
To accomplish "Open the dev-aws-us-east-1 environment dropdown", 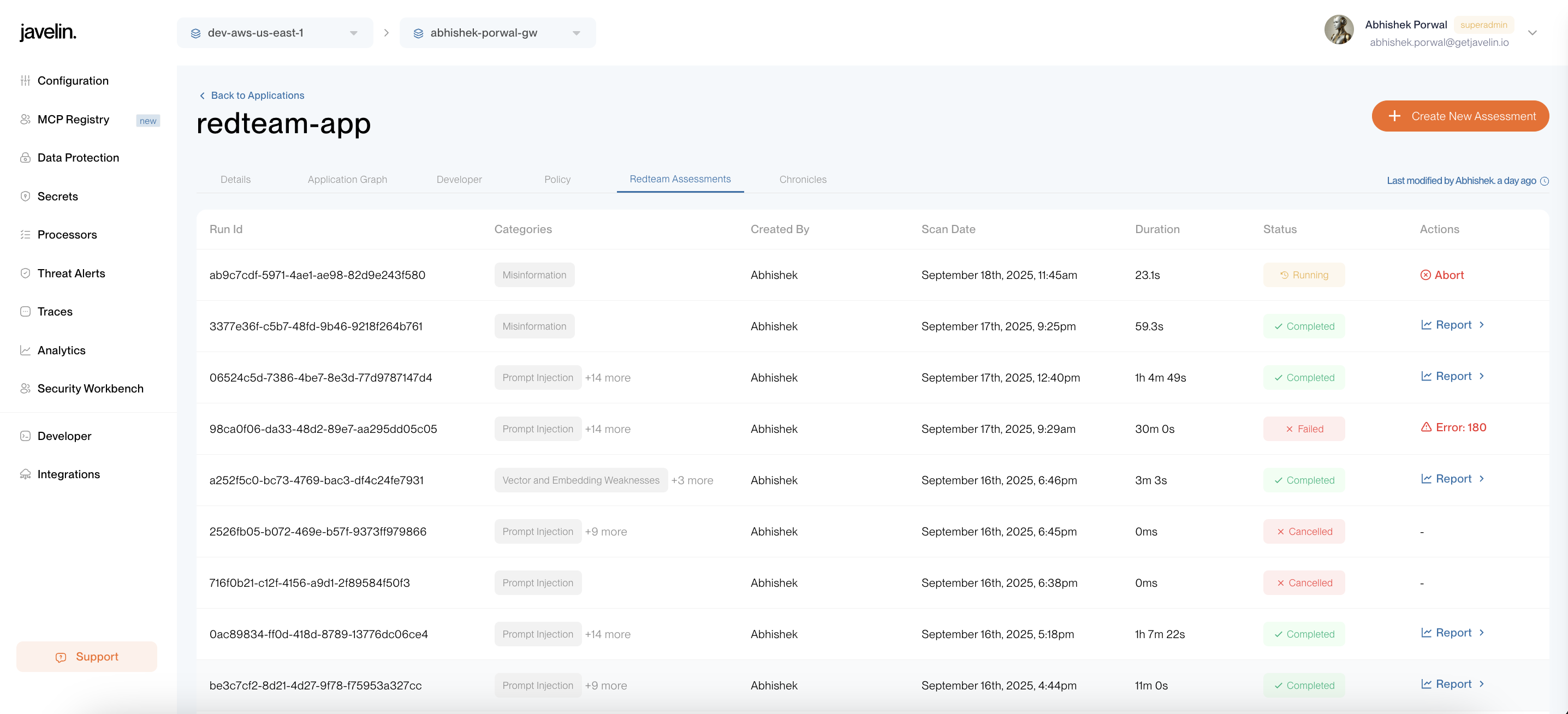I will pos(275,33).
